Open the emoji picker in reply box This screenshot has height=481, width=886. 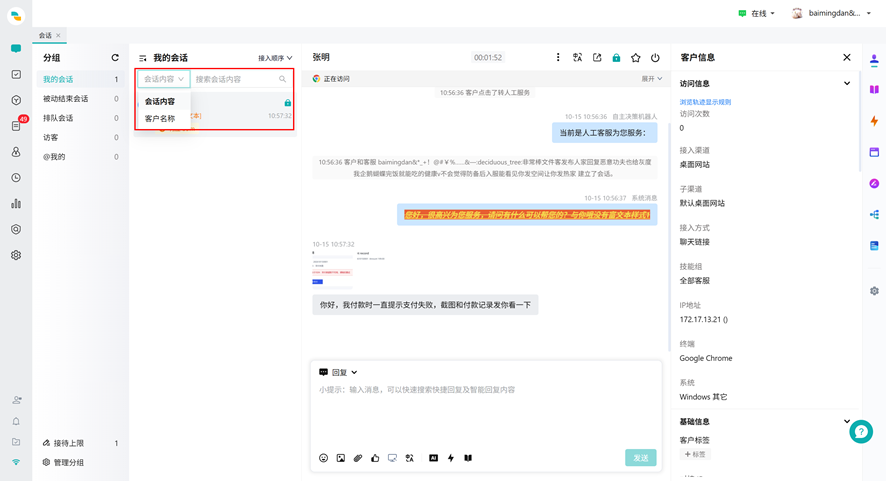click(x=323, y=458)
